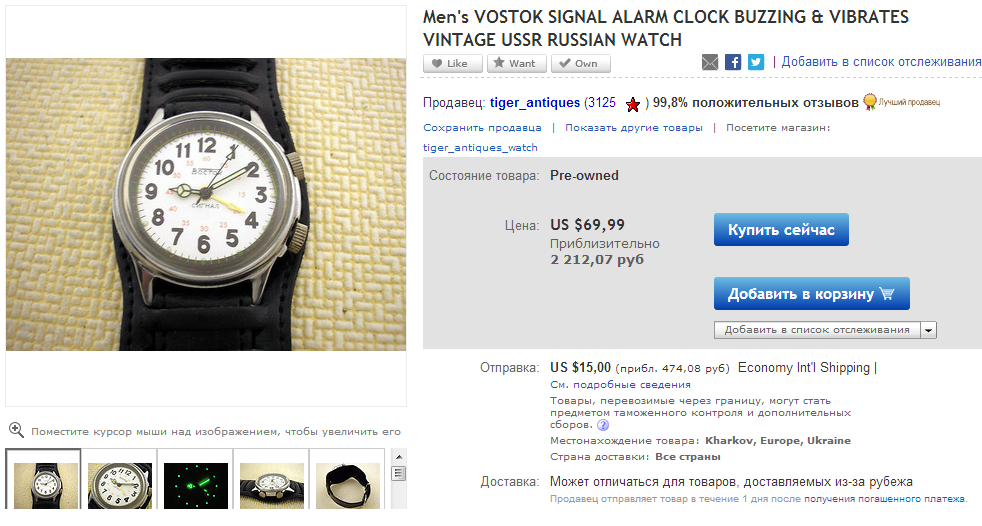
Task: Open watch list dropdown arrow
Action: coord(928,330)
